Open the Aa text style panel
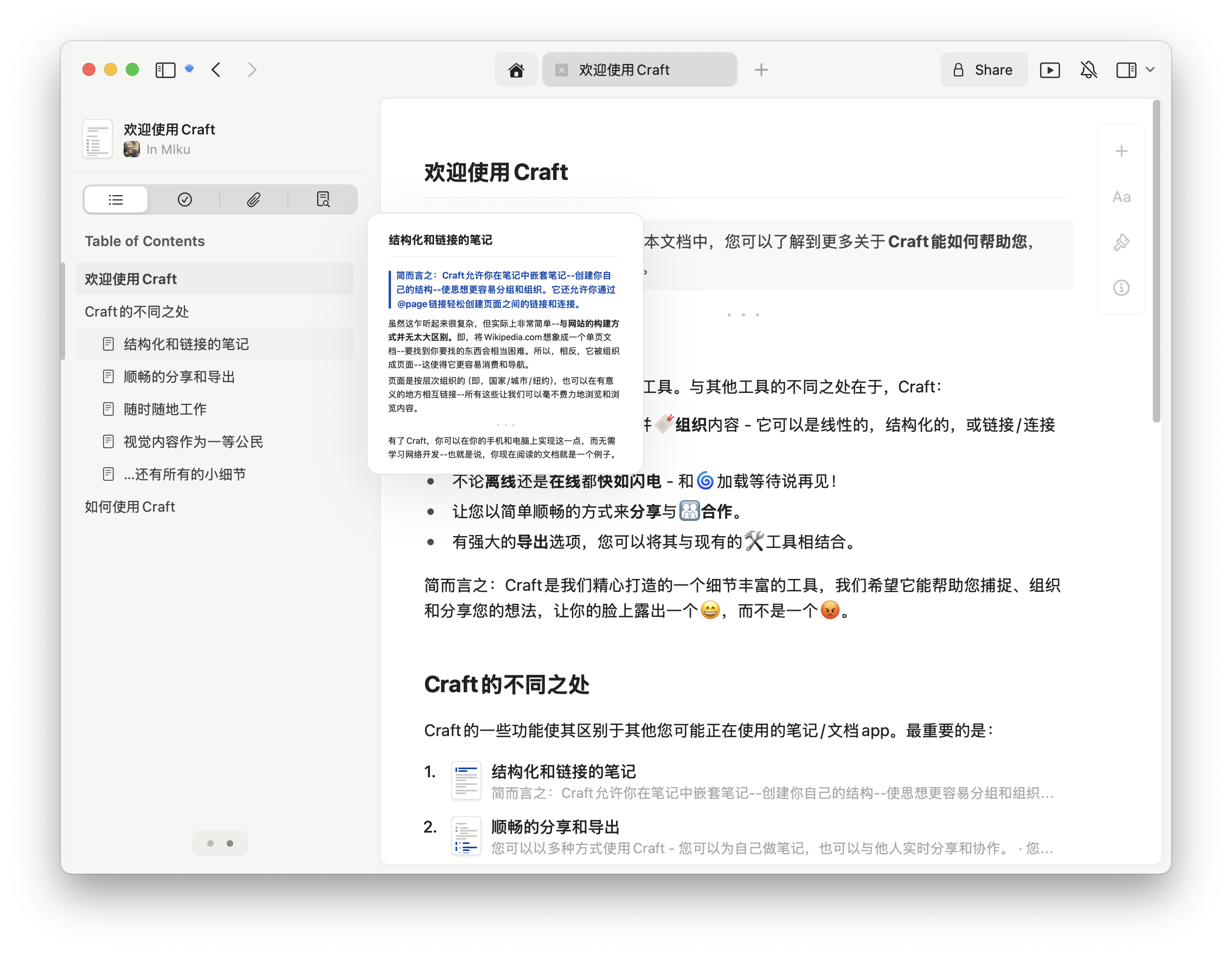The height and width of the screenshot is (954, 1232). pyautogui.click(x=1121, y=197)
